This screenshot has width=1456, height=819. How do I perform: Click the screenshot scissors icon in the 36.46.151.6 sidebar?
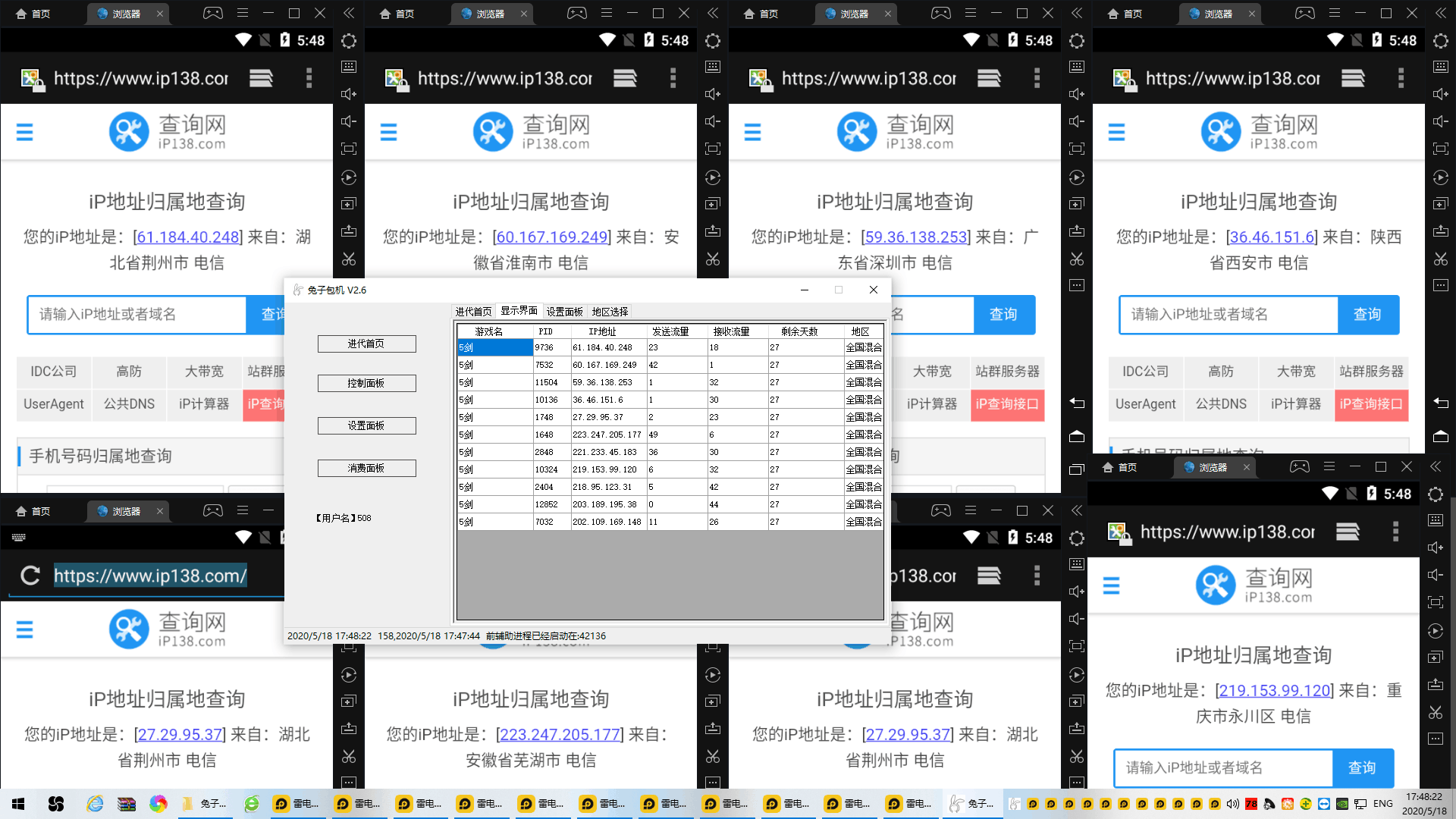coord(1441,259)
